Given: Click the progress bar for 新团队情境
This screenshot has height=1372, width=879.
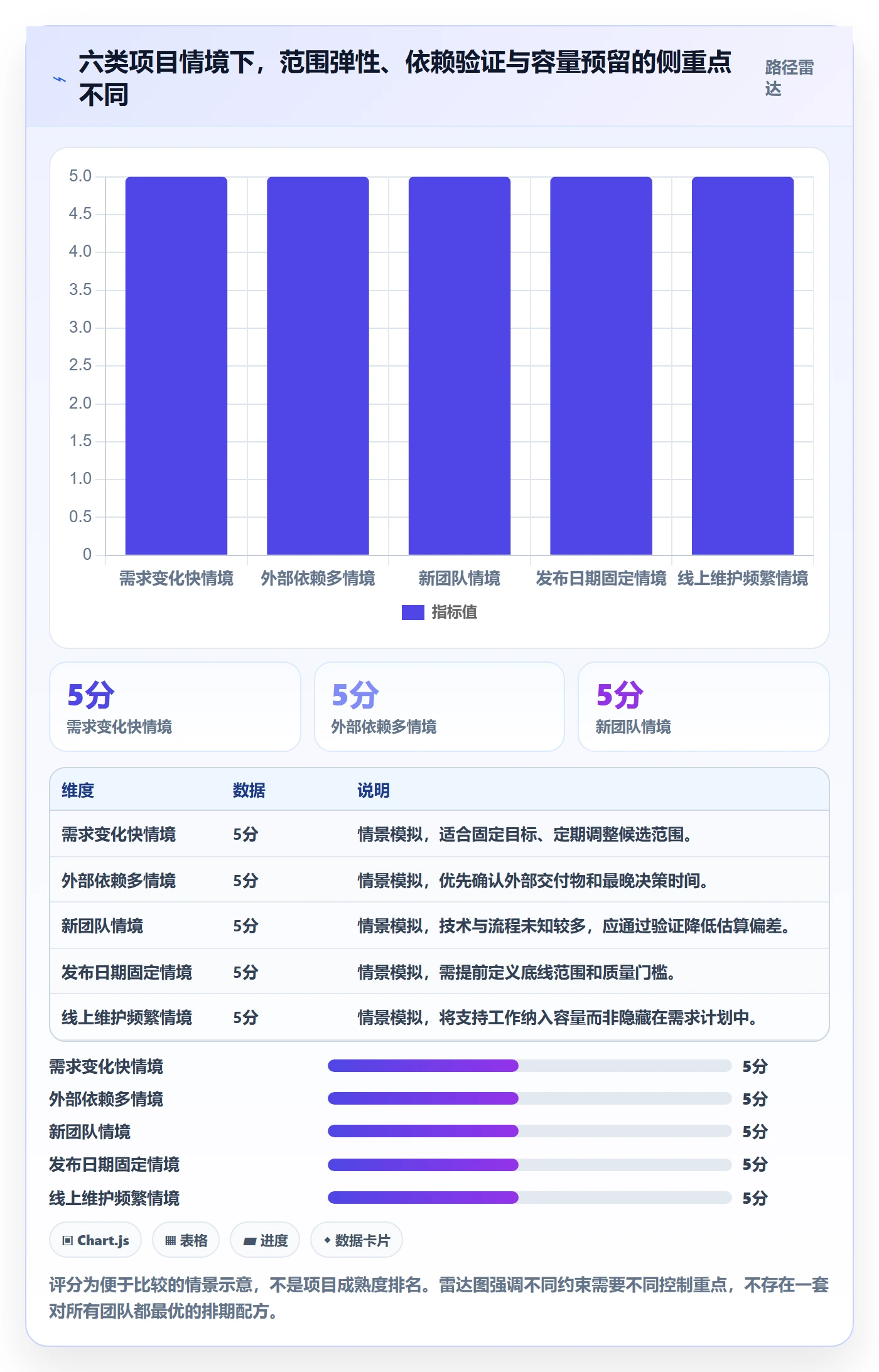Looking at the screenshot, I should [530, 1131].
